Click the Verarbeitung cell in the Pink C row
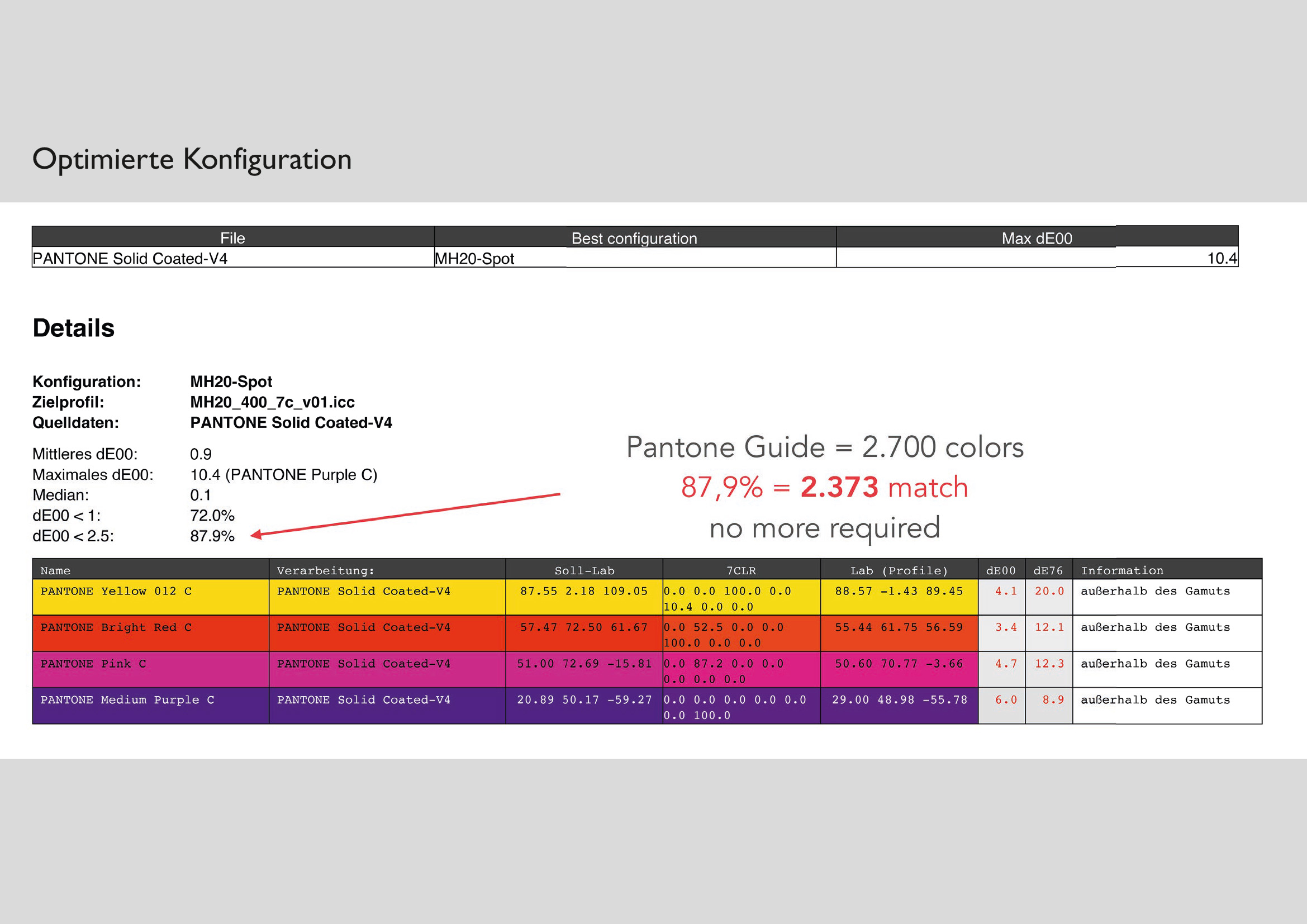This screenshot has height=924, width=1307. (388, 670)
